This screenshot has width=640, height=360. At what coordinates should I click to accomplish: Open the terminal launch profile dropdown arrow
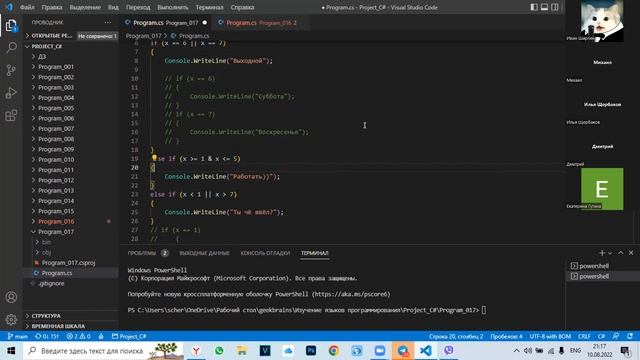610,253
